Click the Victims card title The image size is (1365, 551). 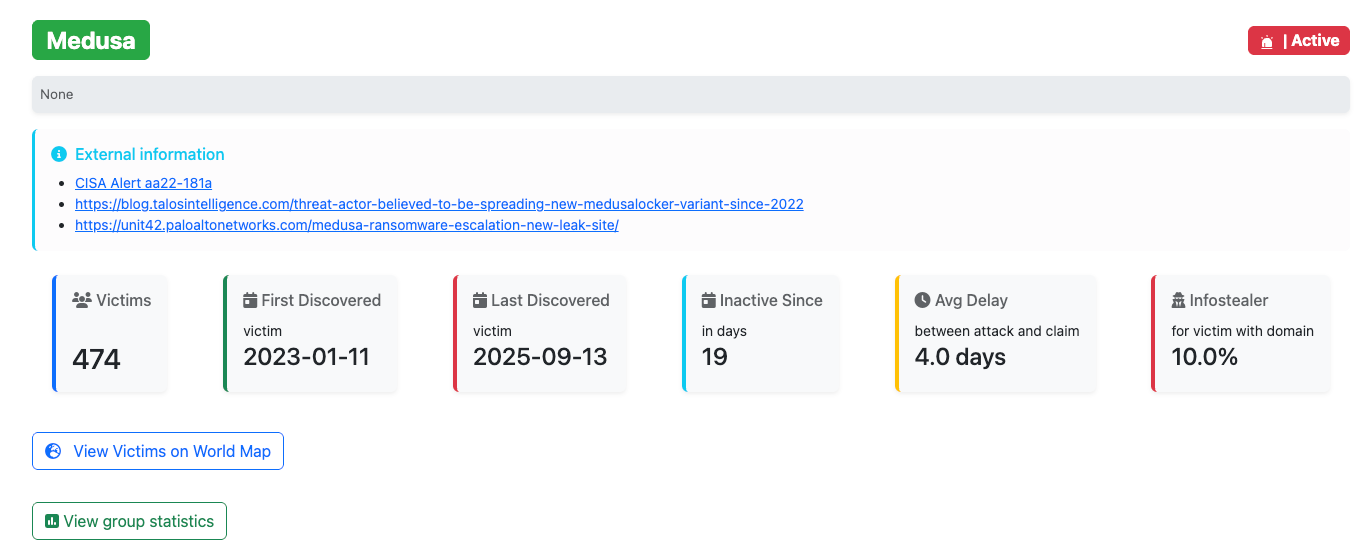pyautogui.click(x=123, y=300)
